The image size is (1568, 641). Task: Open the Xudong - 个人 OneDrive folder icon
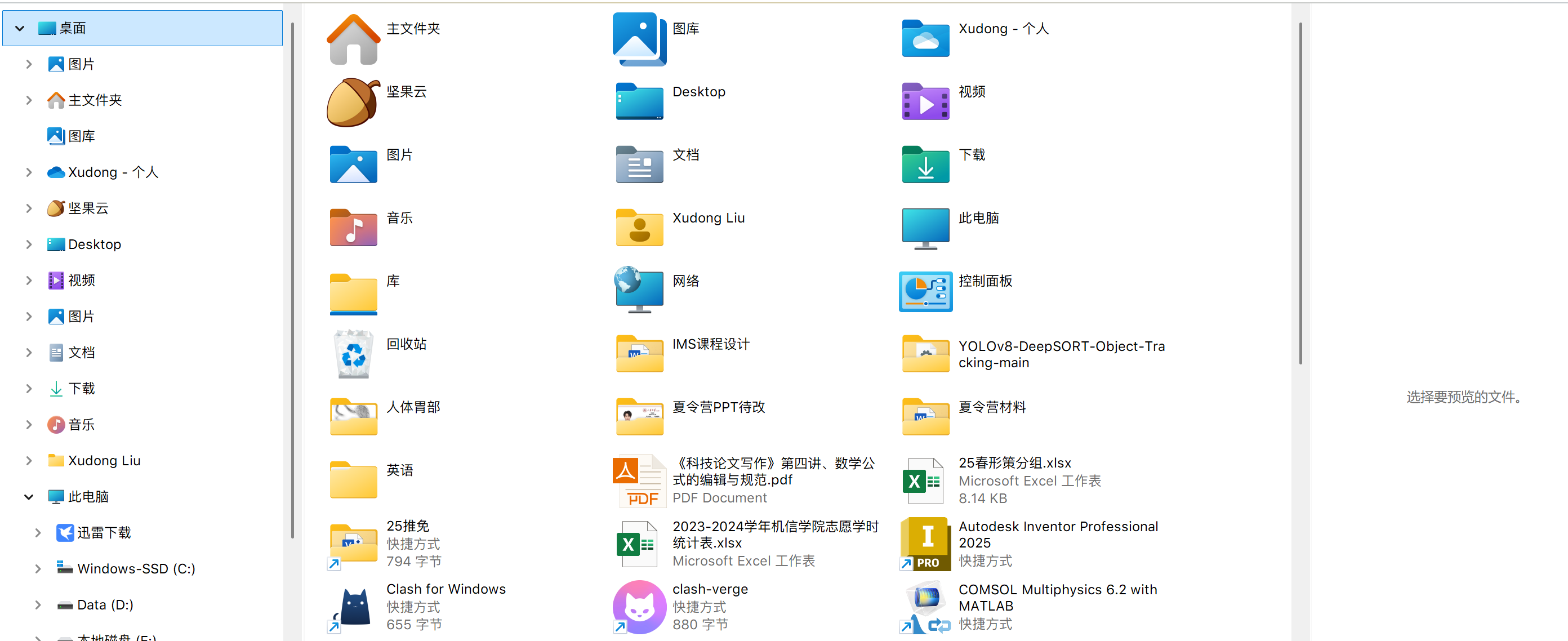(925, 38)
